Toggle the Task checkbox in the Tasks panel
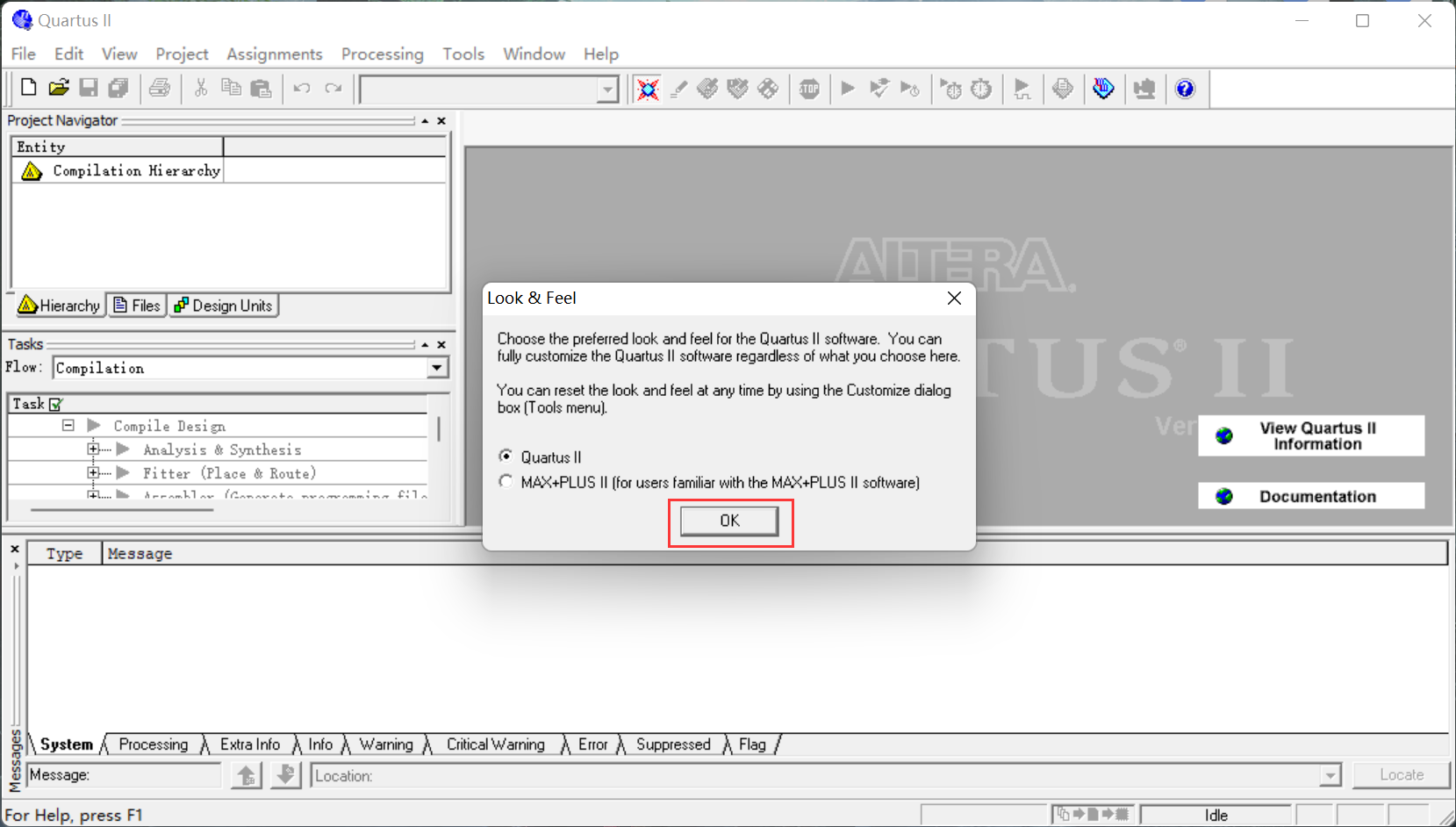Viewport: 1456px width, 827px height. (x=55, y=403)
